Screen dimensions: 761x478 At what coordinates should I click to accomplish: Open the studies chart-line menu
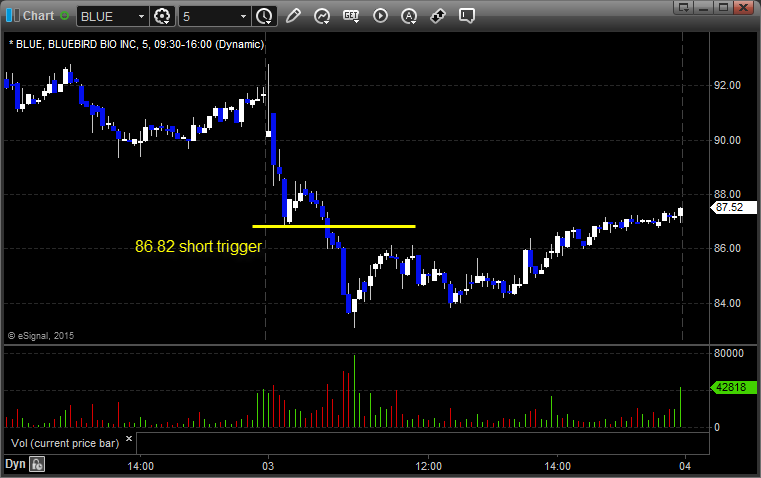pyautogui.click(x=322, y=16)
